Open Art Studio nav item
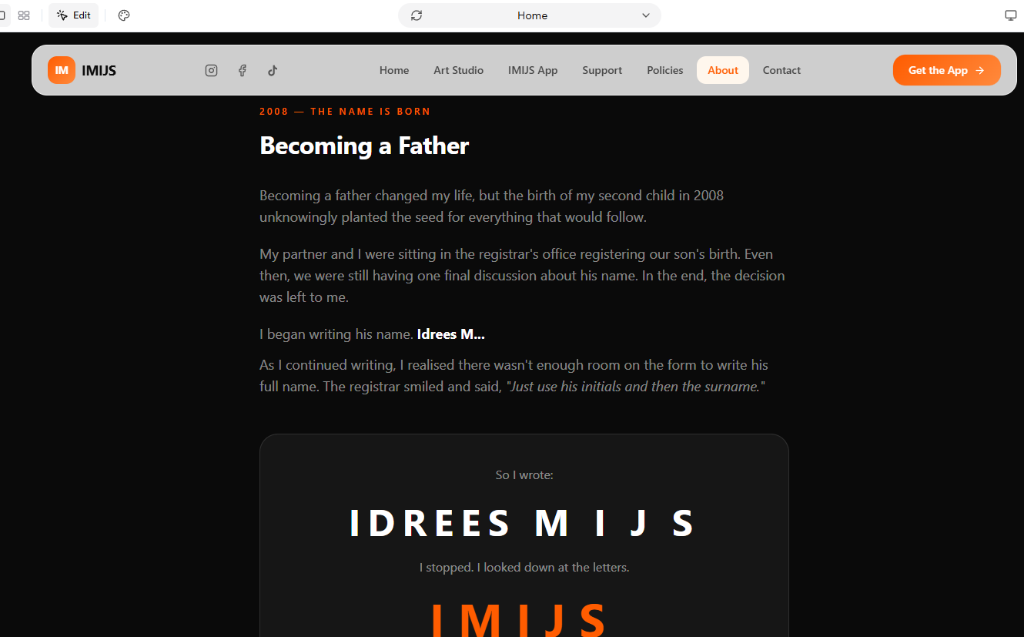This screenshot has width=1024, height=637. coord(458,71)
